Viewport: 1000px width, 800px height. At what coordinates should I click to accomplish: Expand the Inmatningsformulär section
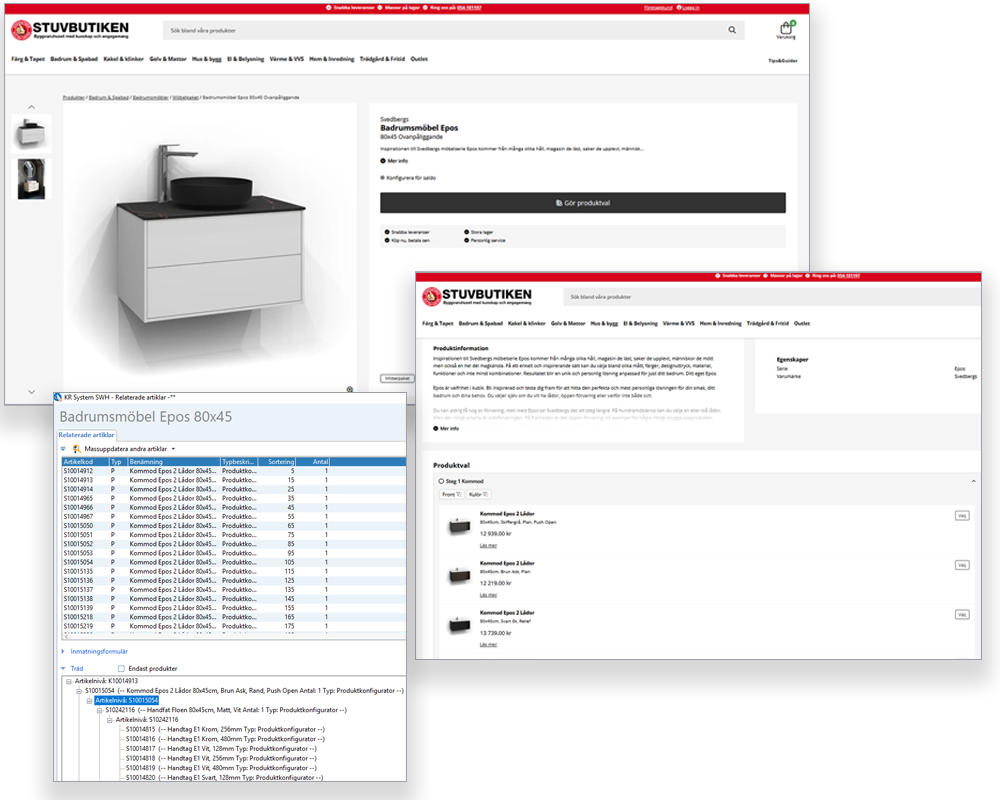[63, 651]
